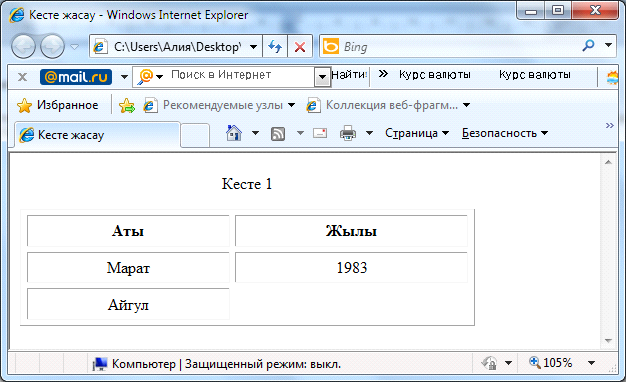Click the protected mode lock icon in status bar

pos(489,363)
